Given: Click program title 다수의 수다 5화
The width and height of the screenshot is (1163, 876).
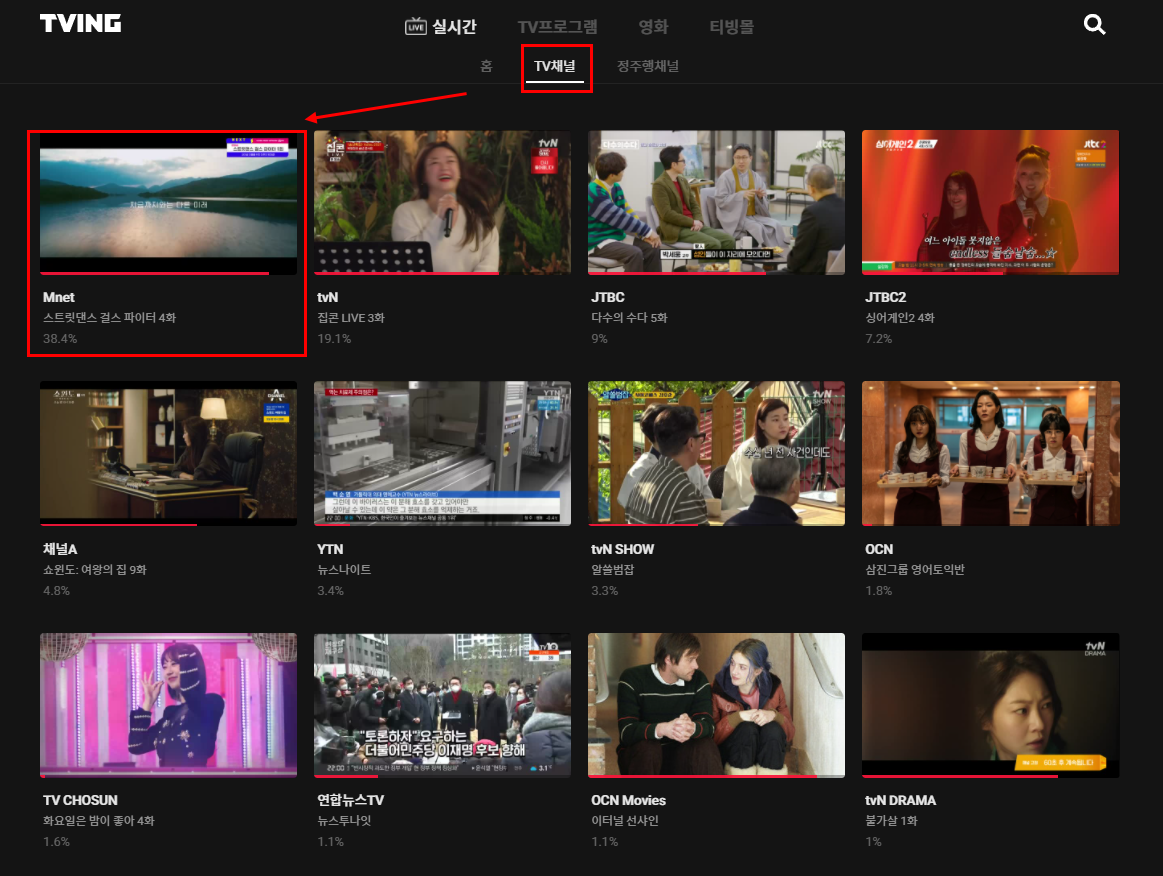Looking at the screenshot, I should point(629,317).
